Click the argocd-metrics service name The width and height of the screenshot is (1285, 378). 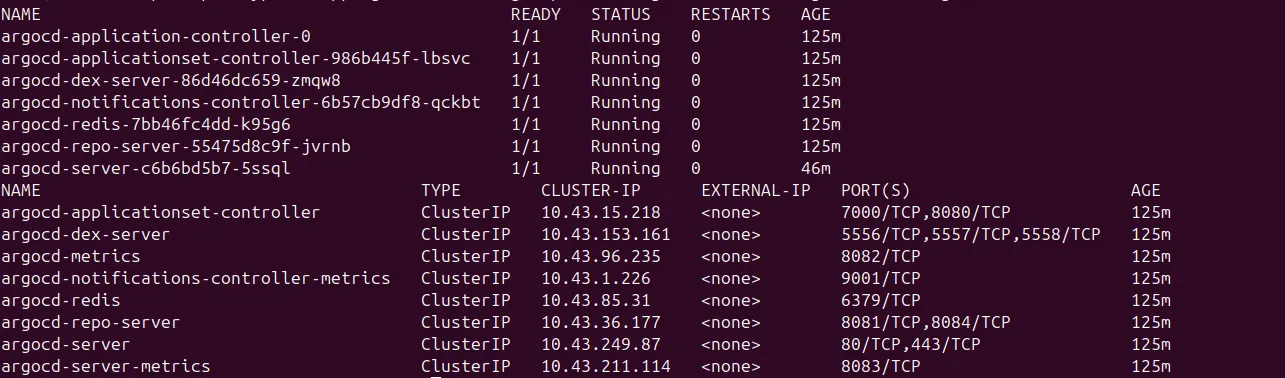[71, 257]
